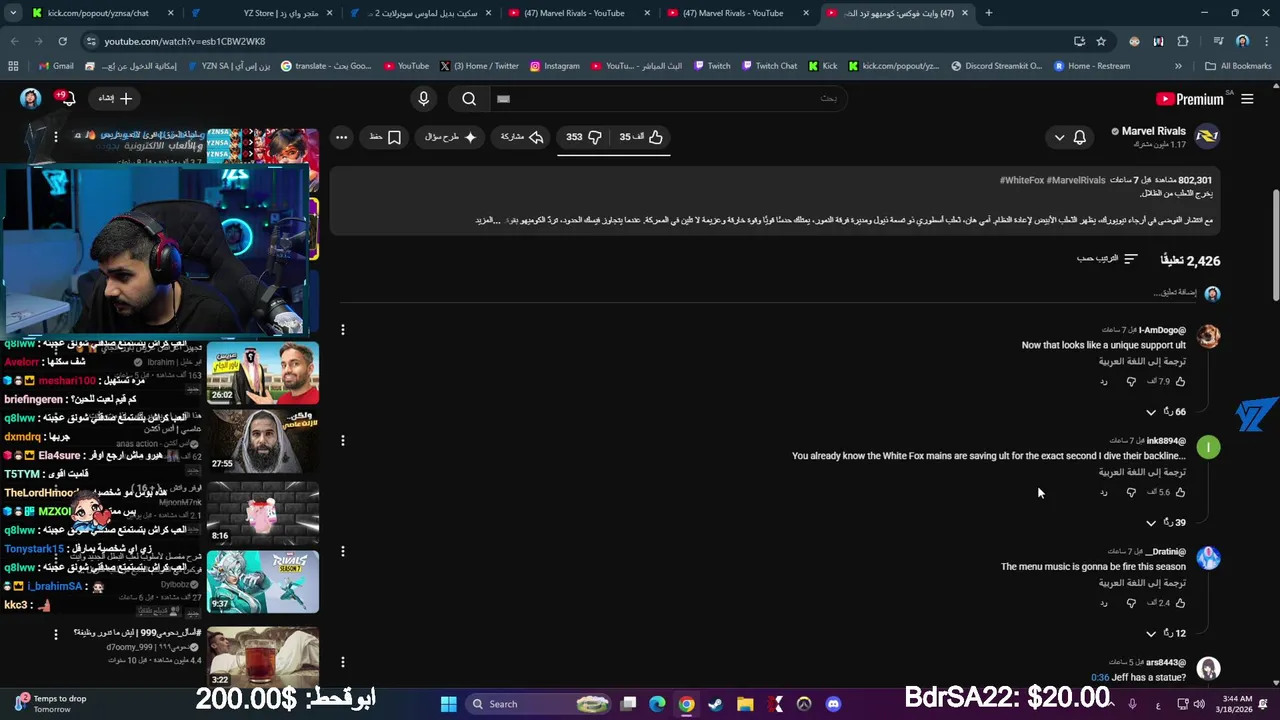Open the Gmail bookmark

pos(56,66)
